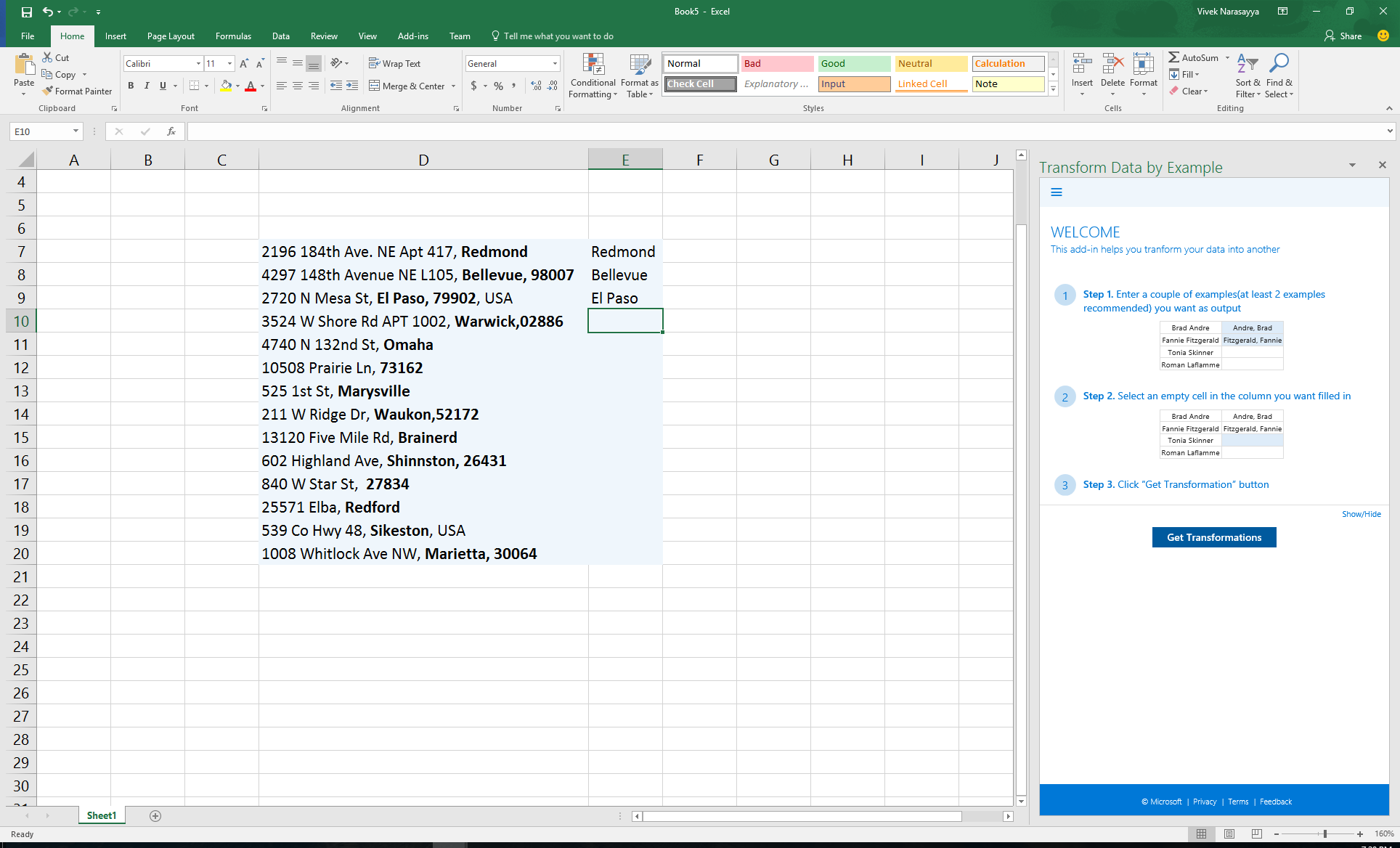
Task: Open the Name Box dropdown arrow
Action: coord(76,131)
